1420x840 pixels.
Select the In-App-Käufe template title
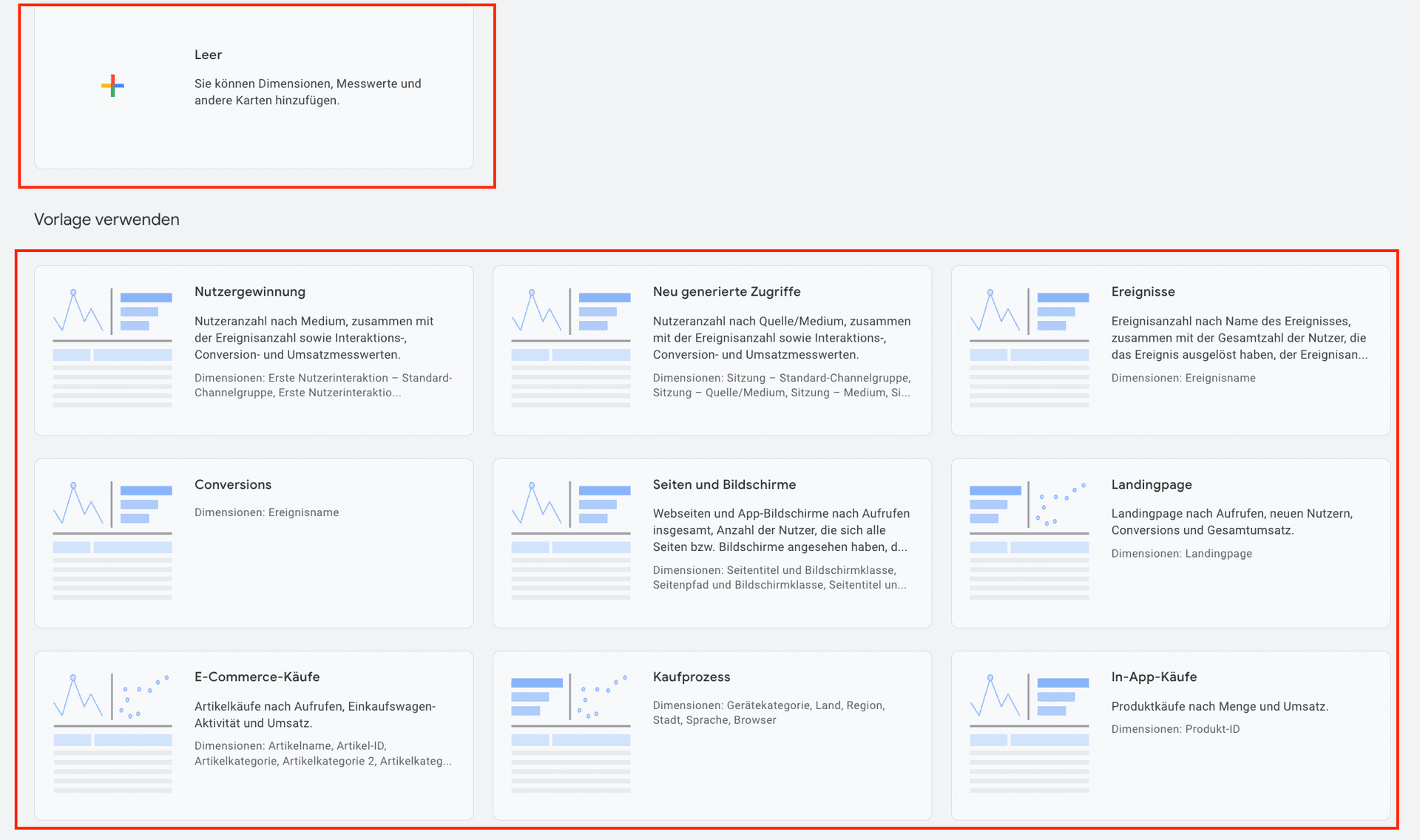click(x=1154, y=677)
